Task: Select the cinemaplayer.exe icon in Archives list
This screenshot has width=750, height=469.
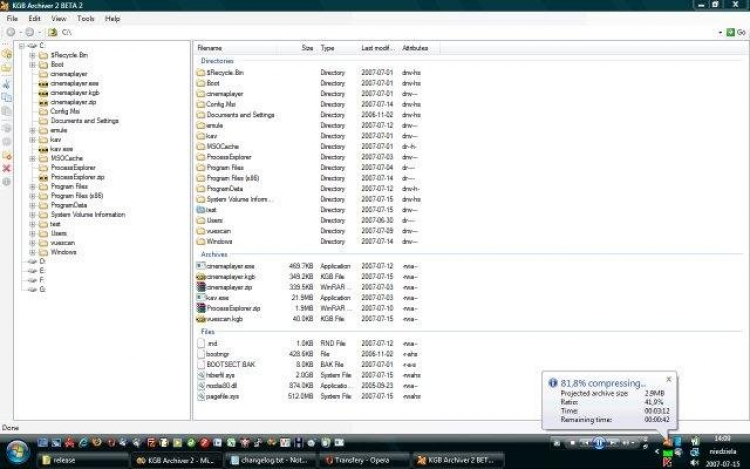Action: point(200,266)
